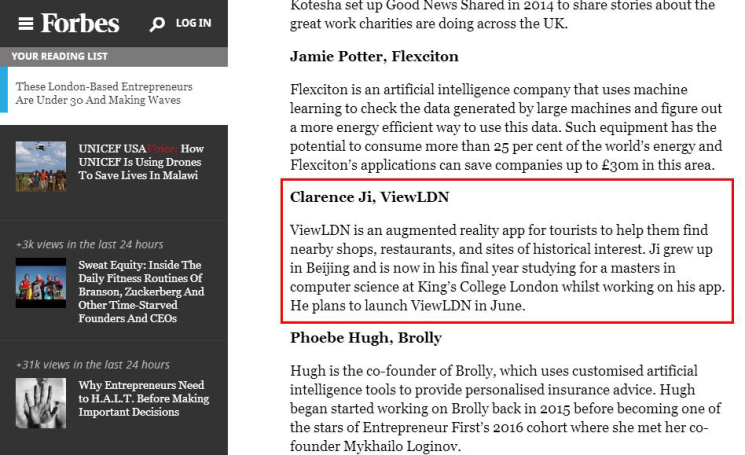This screenshot has height=455, width=745.
Task: Open the London-Based Entrepreneurs article link
Action: tap(104, 93)
